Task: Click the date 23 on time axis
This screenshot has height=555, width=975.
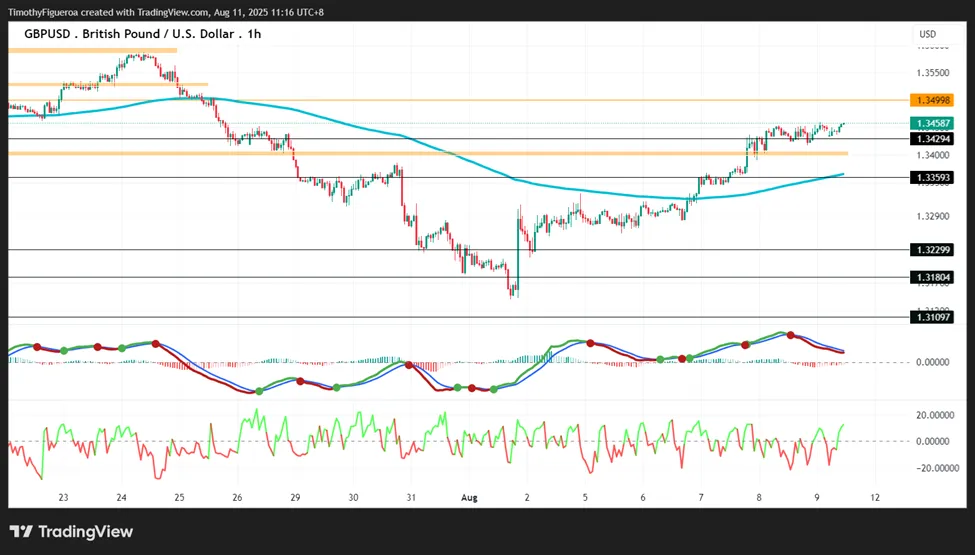Action: pos(63,497)
